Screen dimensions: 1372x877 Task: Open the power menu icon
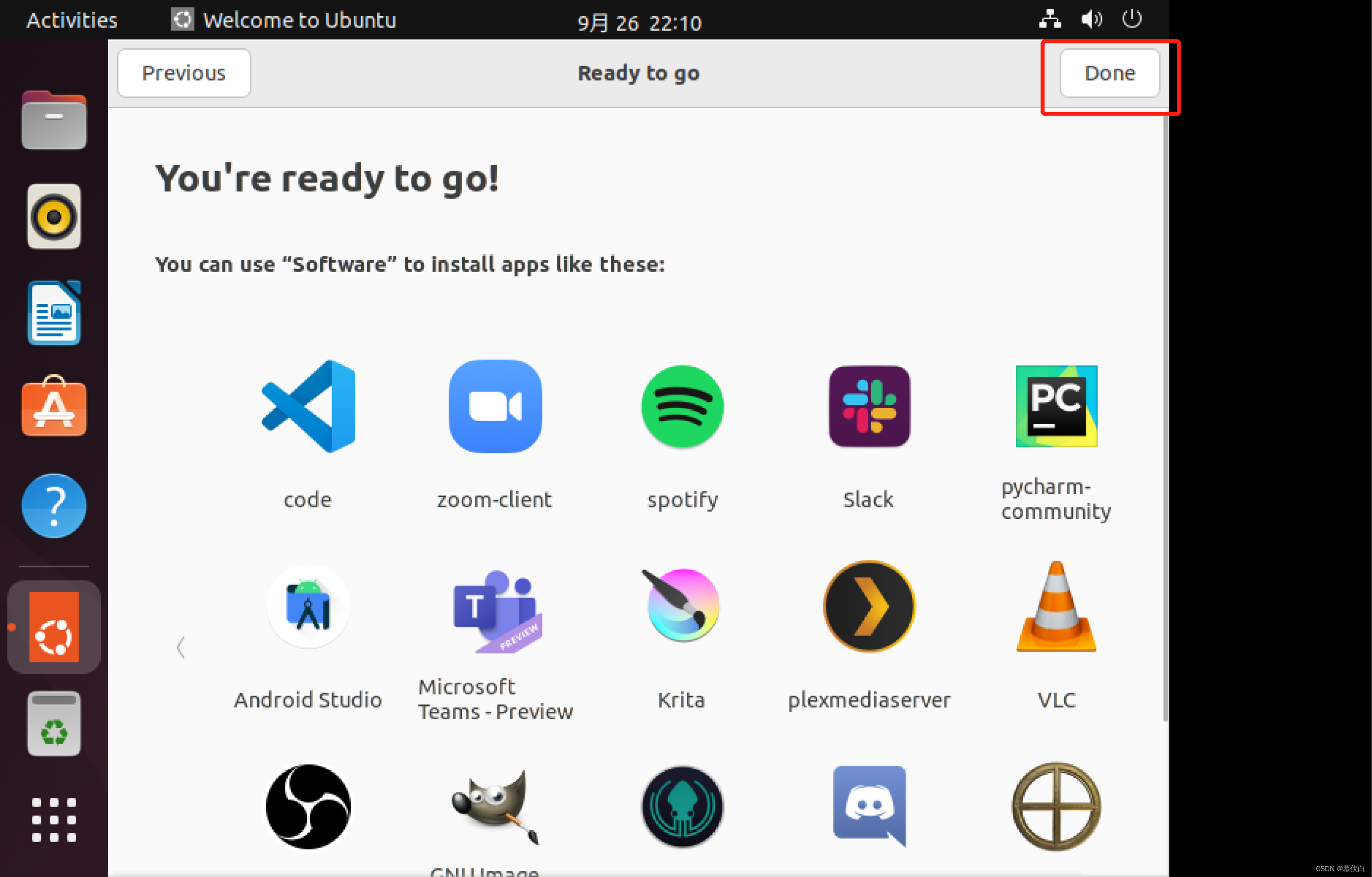click(x=1131, y=19)
